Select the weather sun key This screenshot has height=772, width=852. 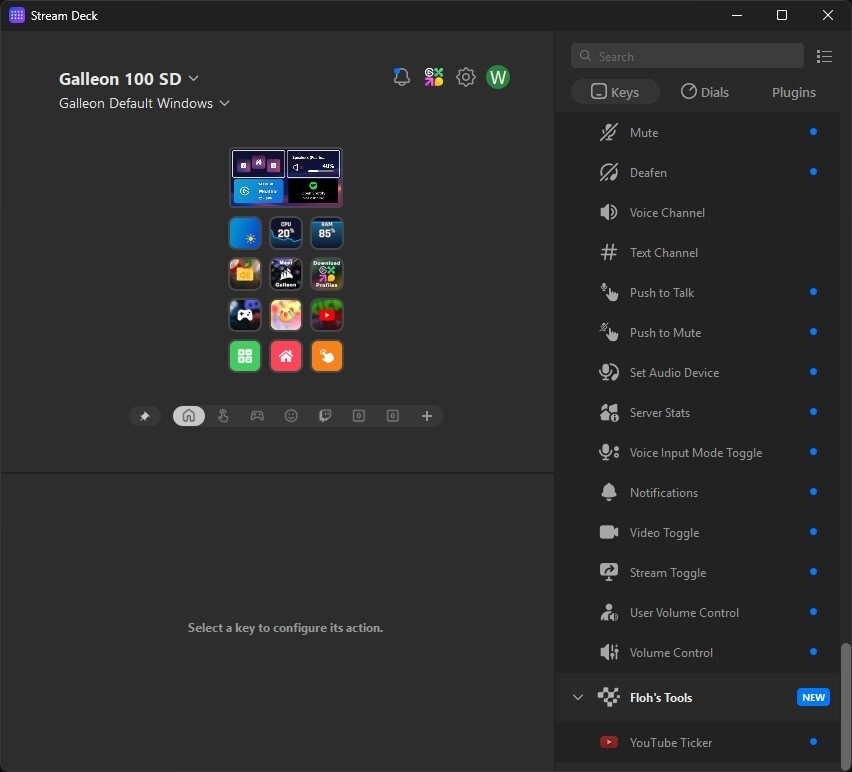click(245, 233)
